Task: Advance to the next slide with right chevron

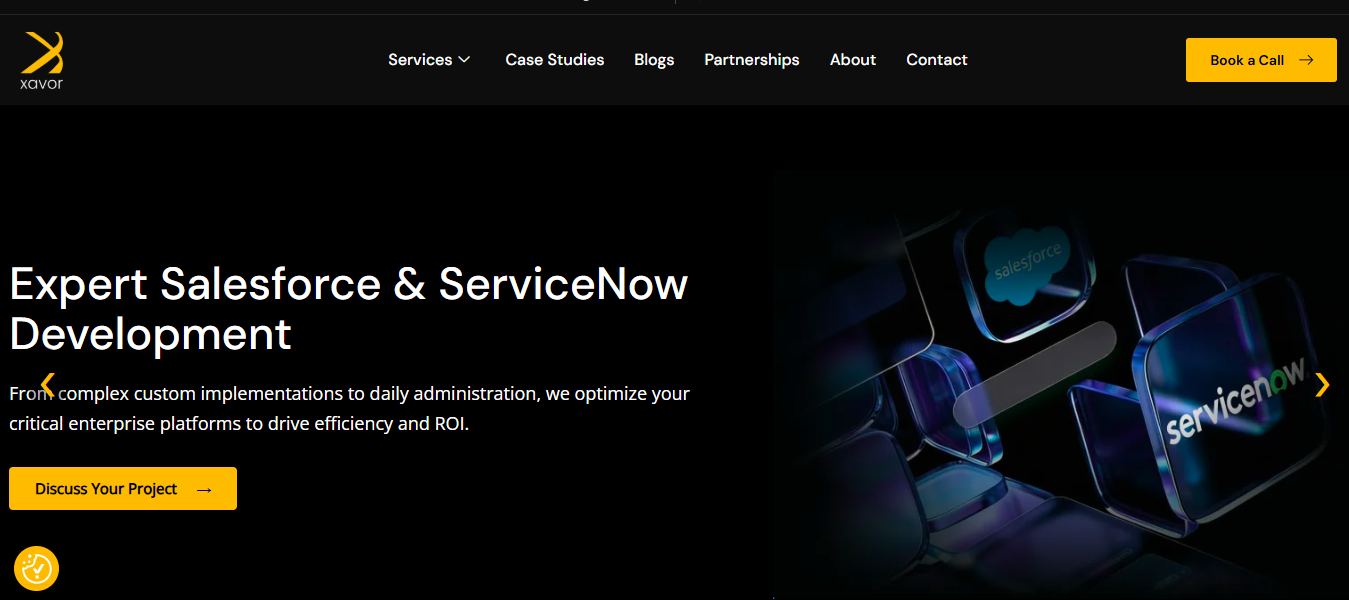Action: (1322, 384)
